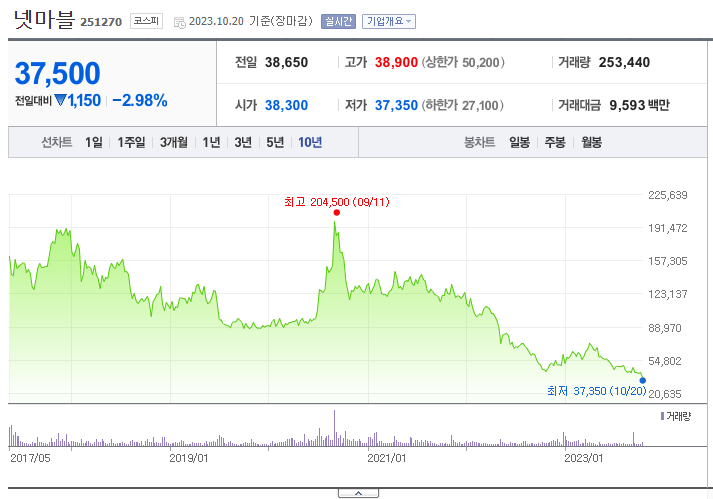Select the 3년 chart period
713x499 pixels.
tap(243, 142)
